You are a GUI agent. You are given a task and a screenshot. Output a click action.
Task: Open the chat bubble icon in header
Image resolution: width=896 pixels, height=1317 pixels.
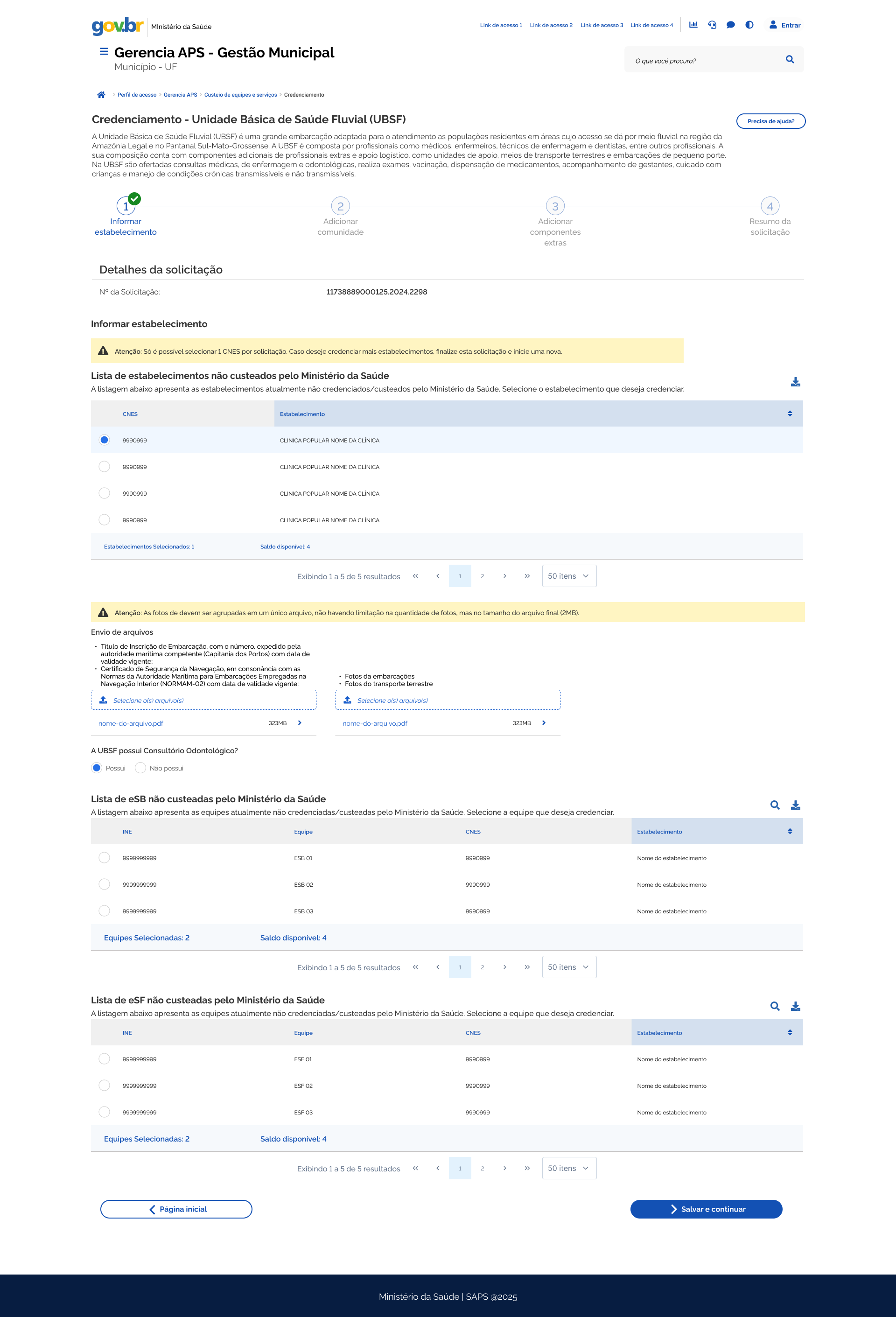(730, 25)
